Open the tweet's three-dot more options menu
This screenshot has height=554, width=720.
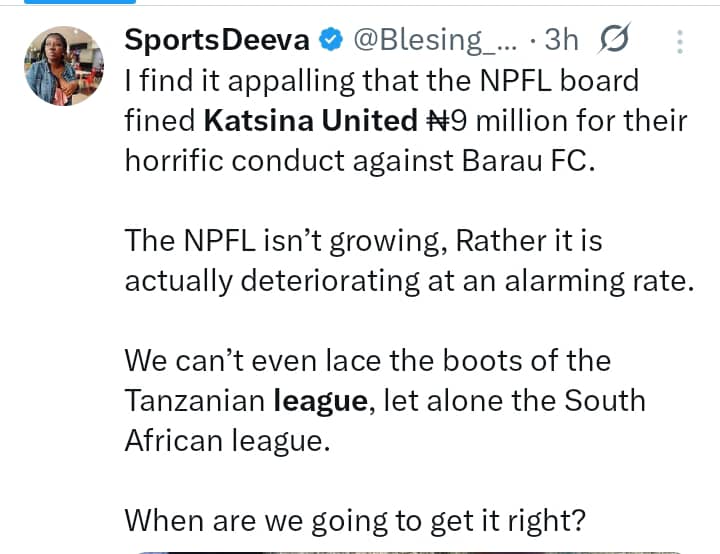[680, 41]
